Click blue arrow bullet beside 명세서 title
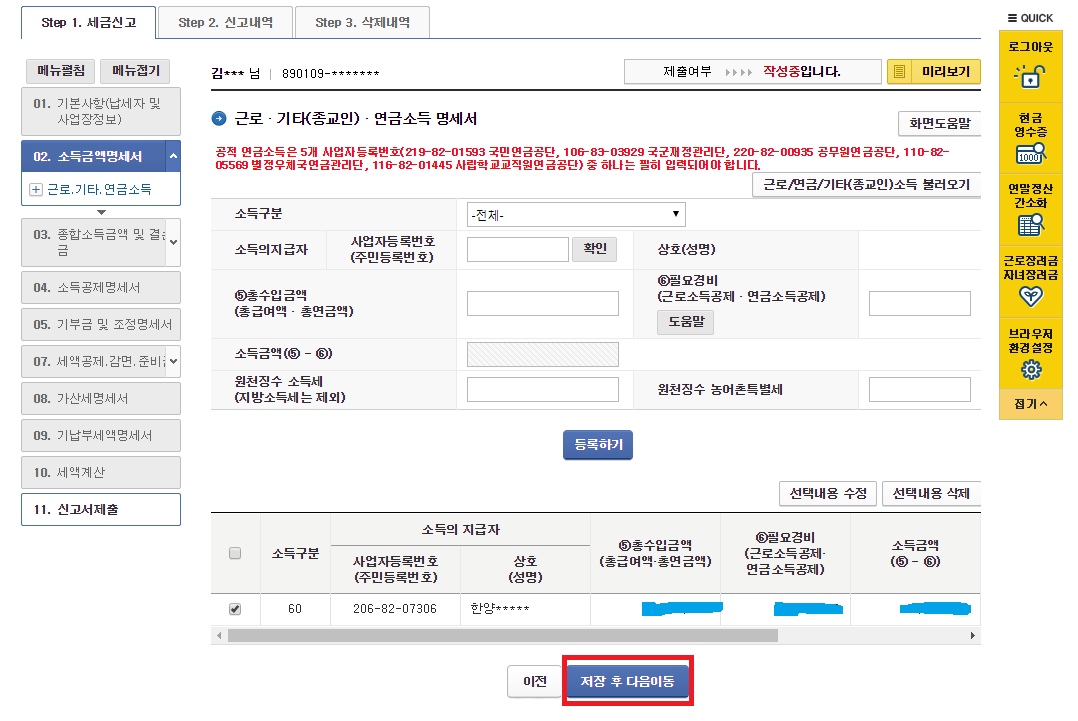1078x721 pixels. [x=219, y=119]
